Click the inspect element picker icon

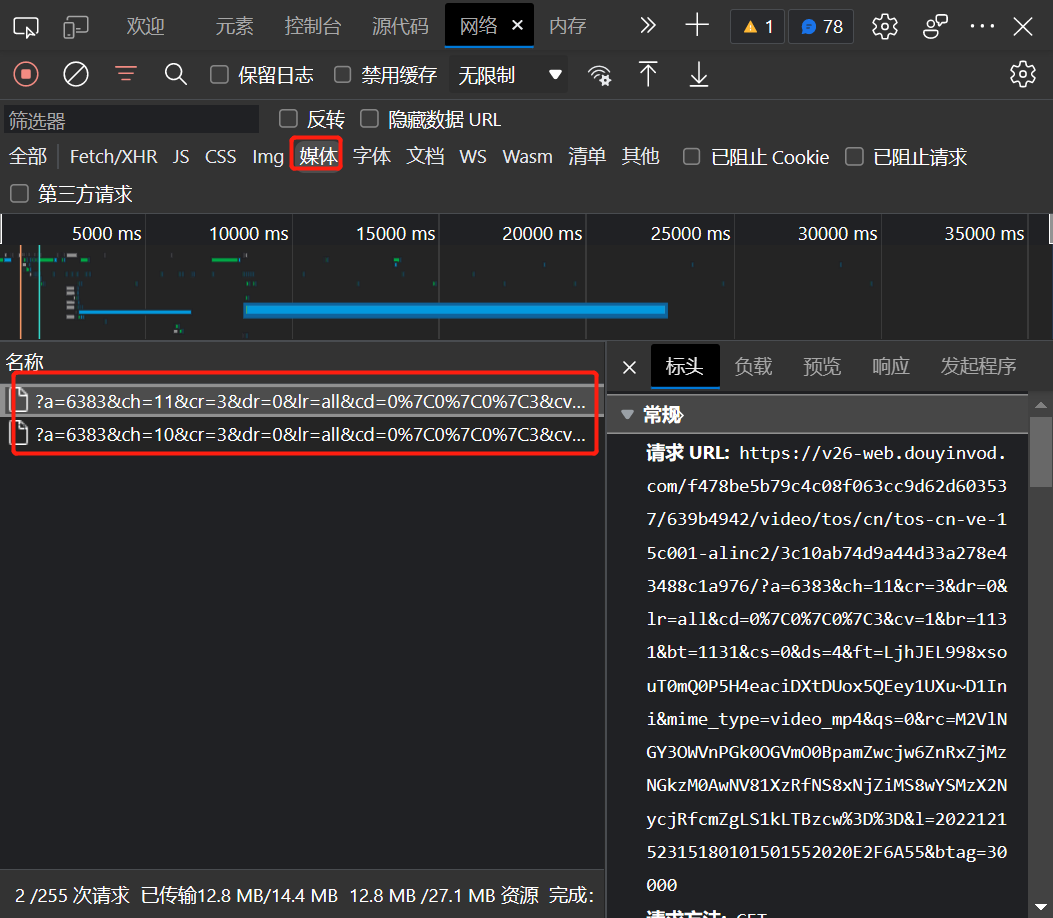click(27, 27)
